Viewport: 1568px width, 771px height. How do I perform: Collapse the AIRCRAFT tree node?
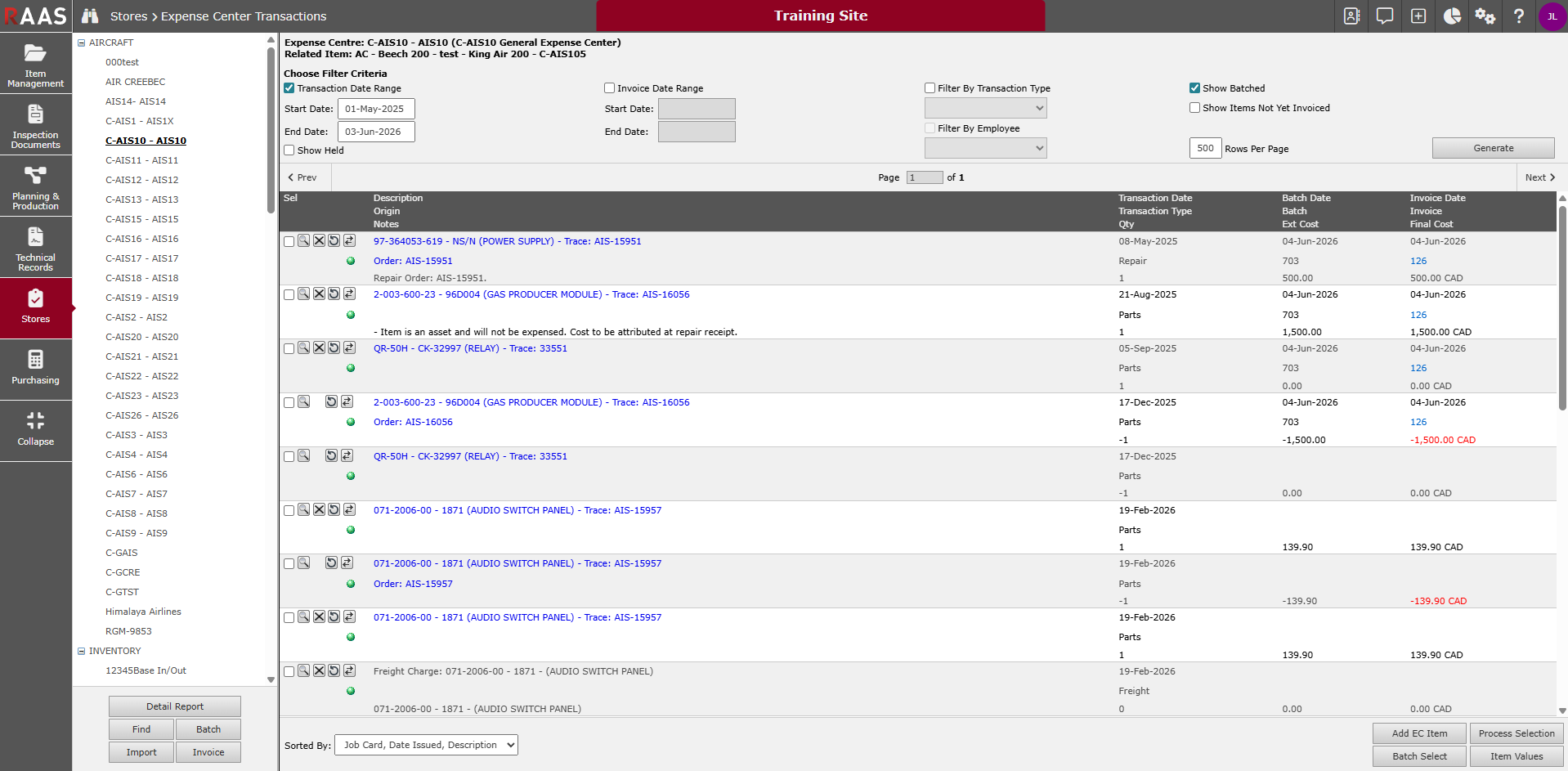pos(81,43)
